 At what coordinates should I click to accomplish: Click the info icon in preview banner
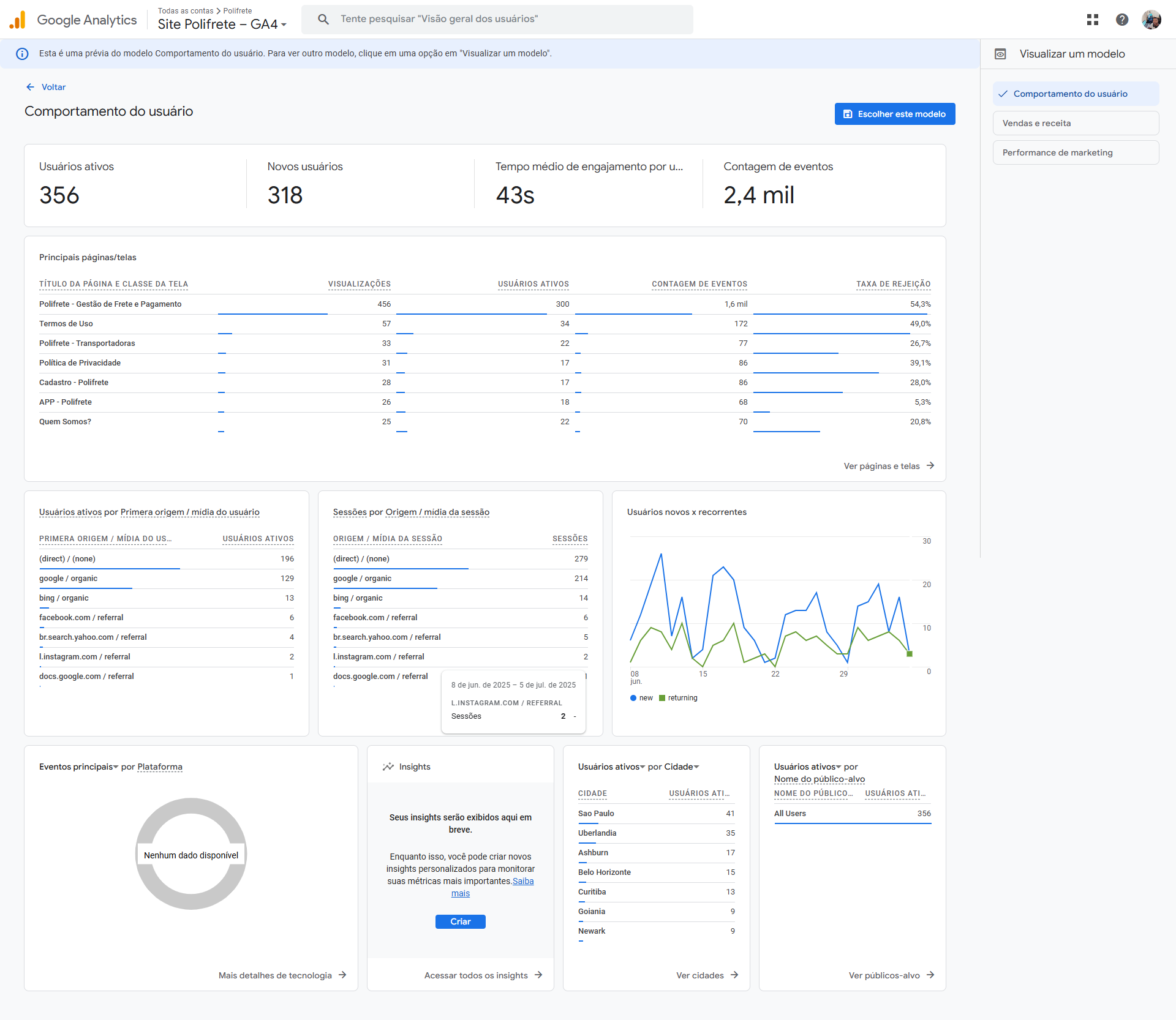click(x=22, y=54)
